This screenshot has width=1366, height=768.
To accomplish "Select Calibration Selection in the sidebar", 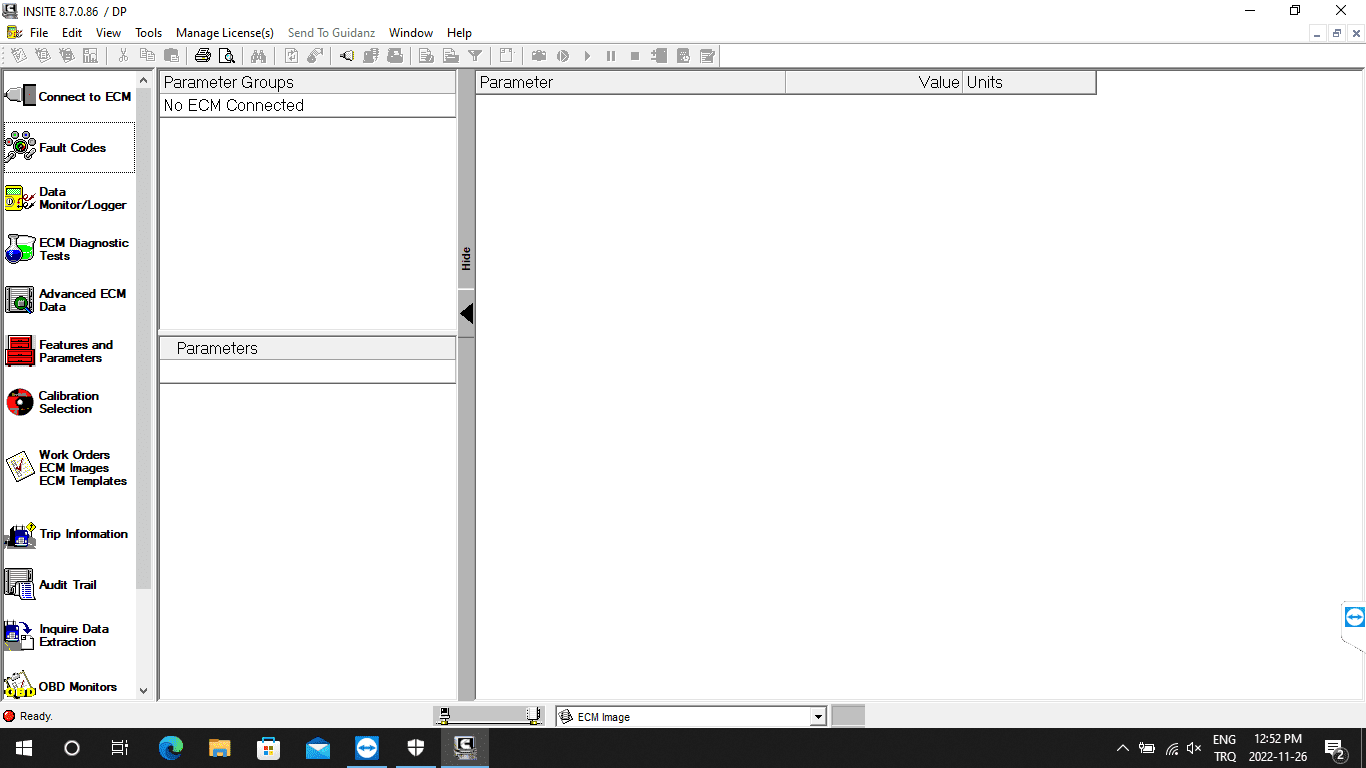I will tap(68, 402).
